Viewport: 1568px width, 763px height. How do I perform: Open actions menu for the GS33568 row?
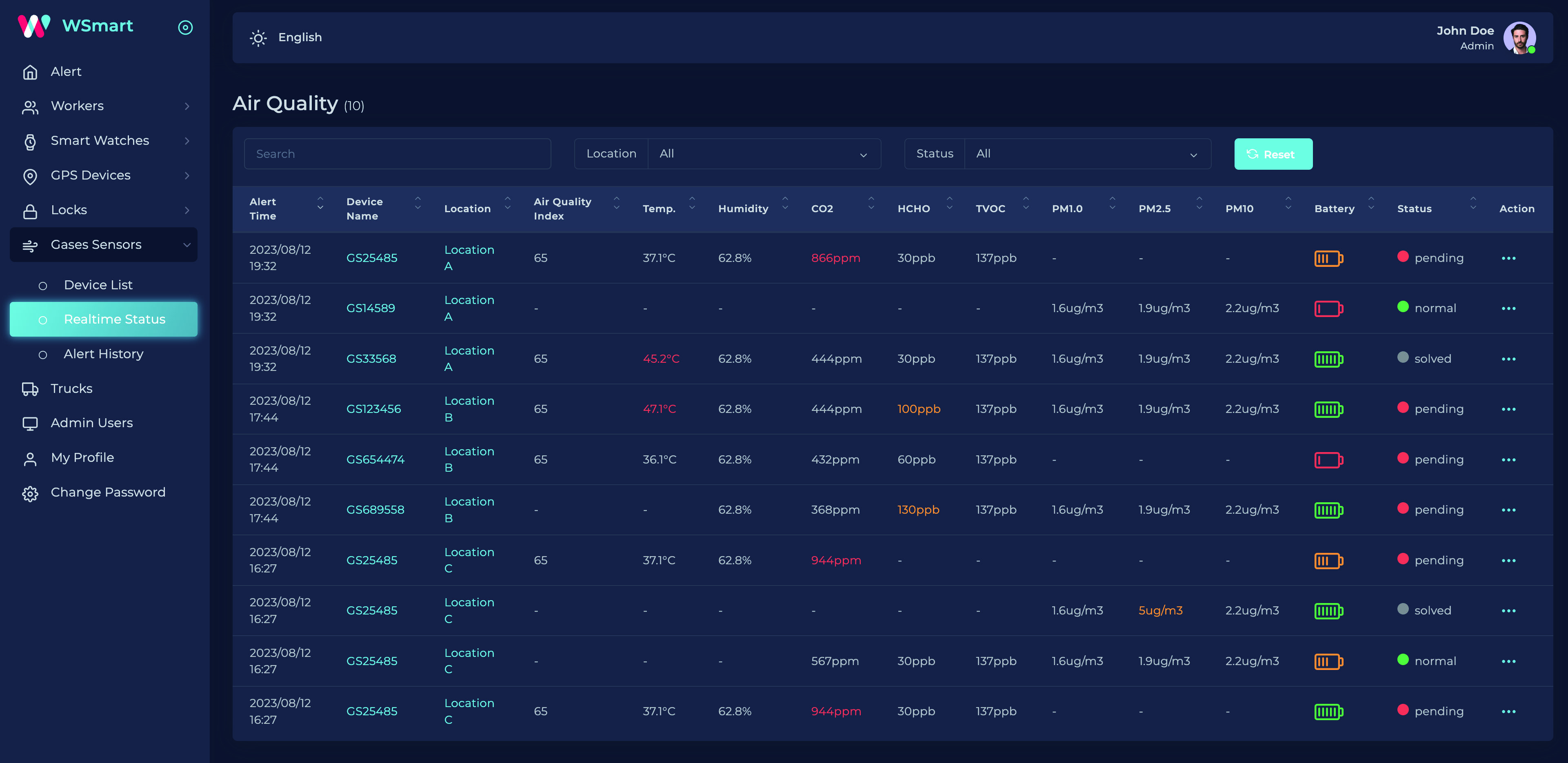point(1508,359)
